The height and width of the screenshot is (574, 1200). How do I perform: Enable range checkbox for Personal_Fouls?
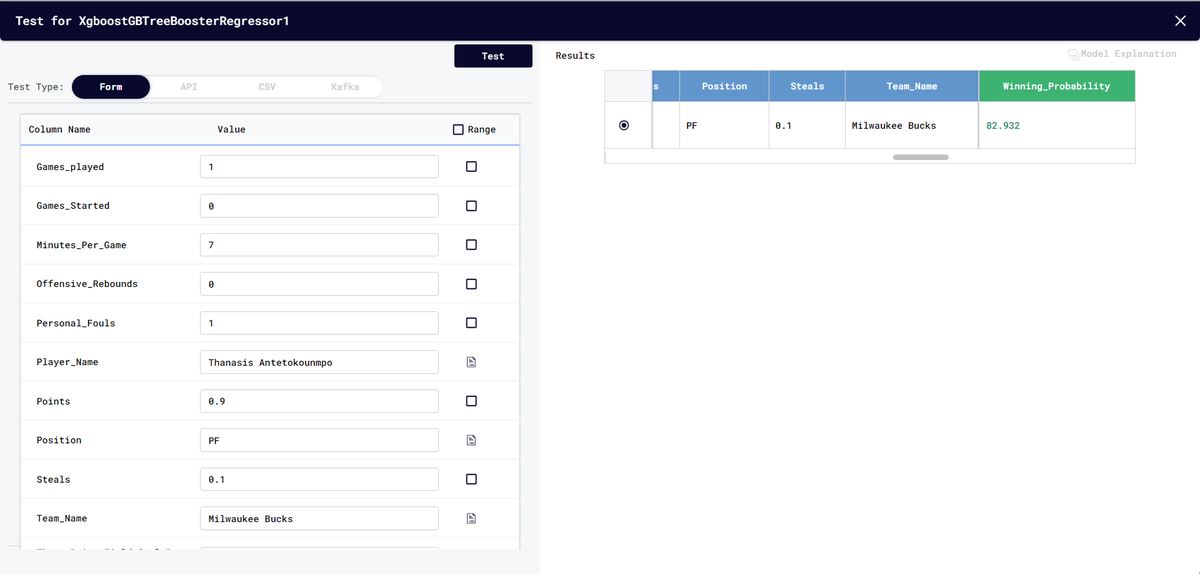[x=471, y=323]
